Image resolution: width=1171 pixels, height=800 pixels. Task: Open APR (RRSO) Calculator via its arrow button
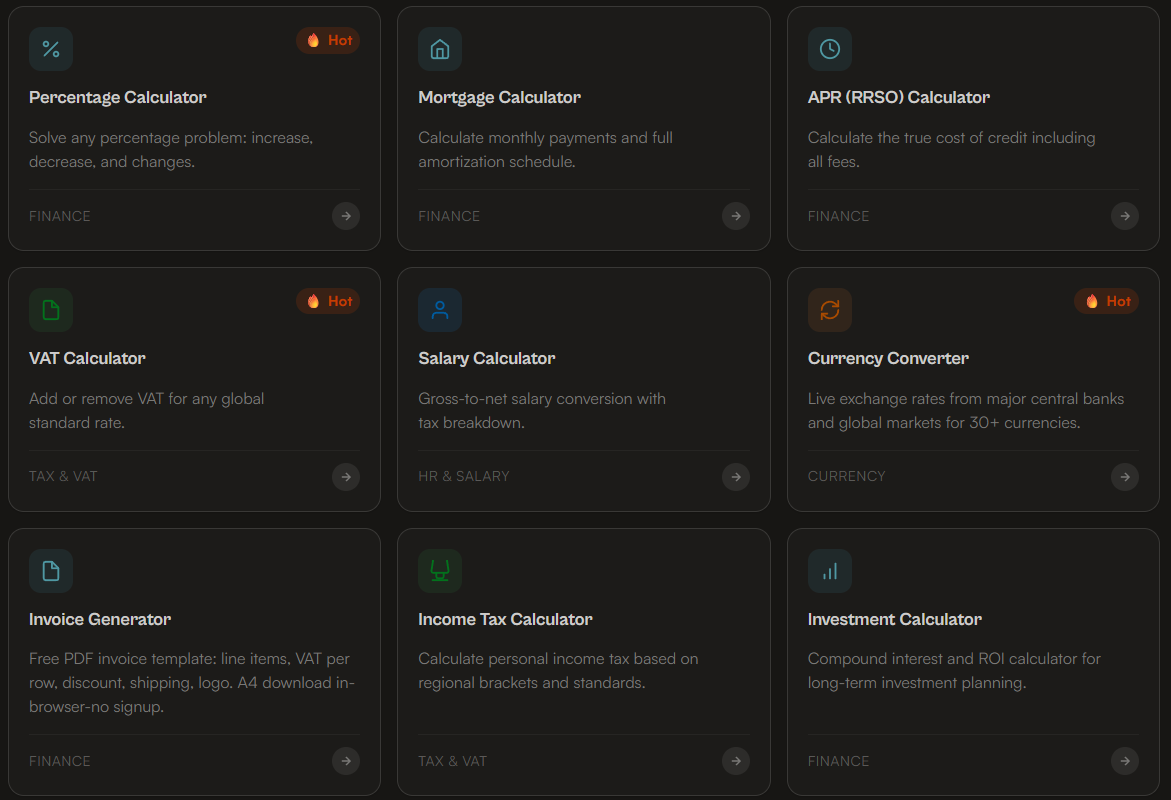pos(1125,216)
